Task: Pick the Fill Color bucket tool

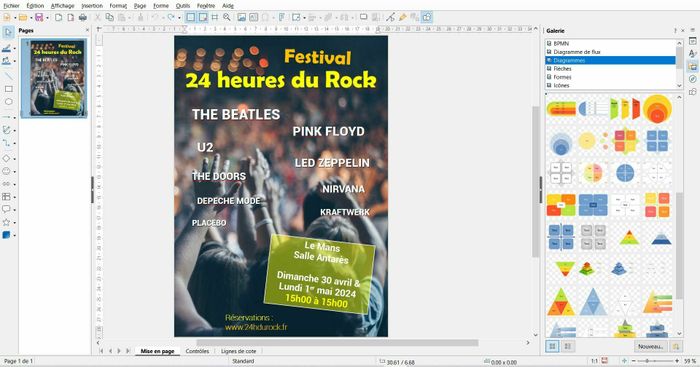Action: tap(6, 61)
